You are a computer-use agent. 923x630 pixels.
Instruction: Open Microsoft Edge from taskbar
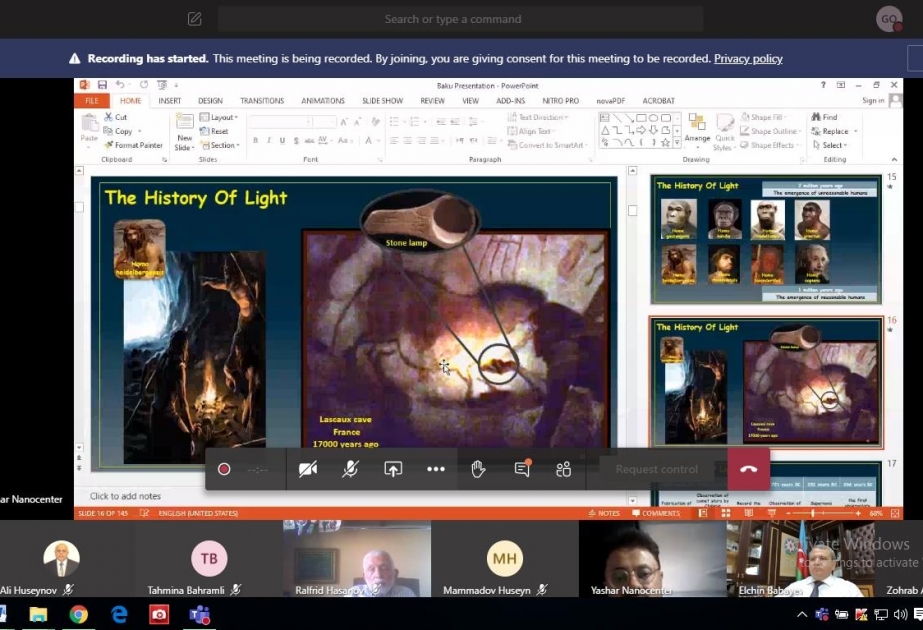[x=119, y=615]
